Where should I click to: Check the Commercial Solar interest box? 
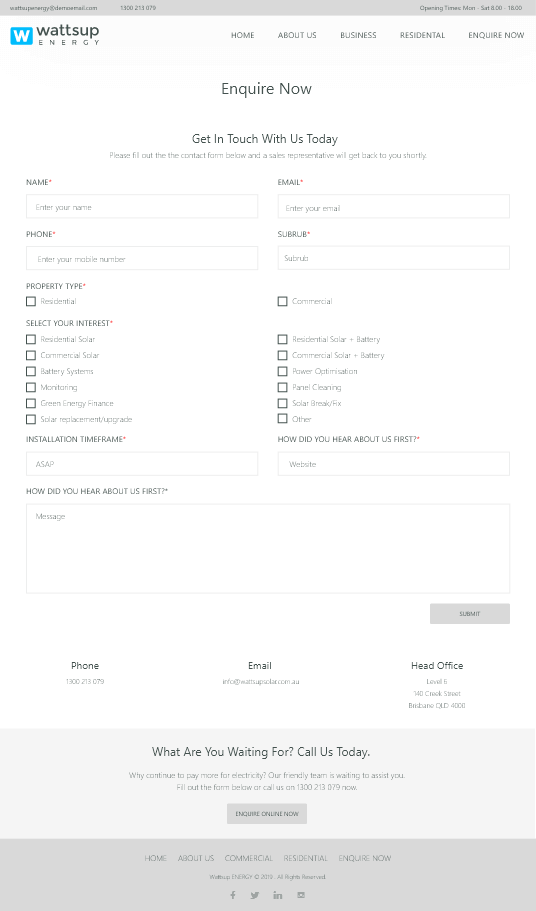[x=31, y=355]
